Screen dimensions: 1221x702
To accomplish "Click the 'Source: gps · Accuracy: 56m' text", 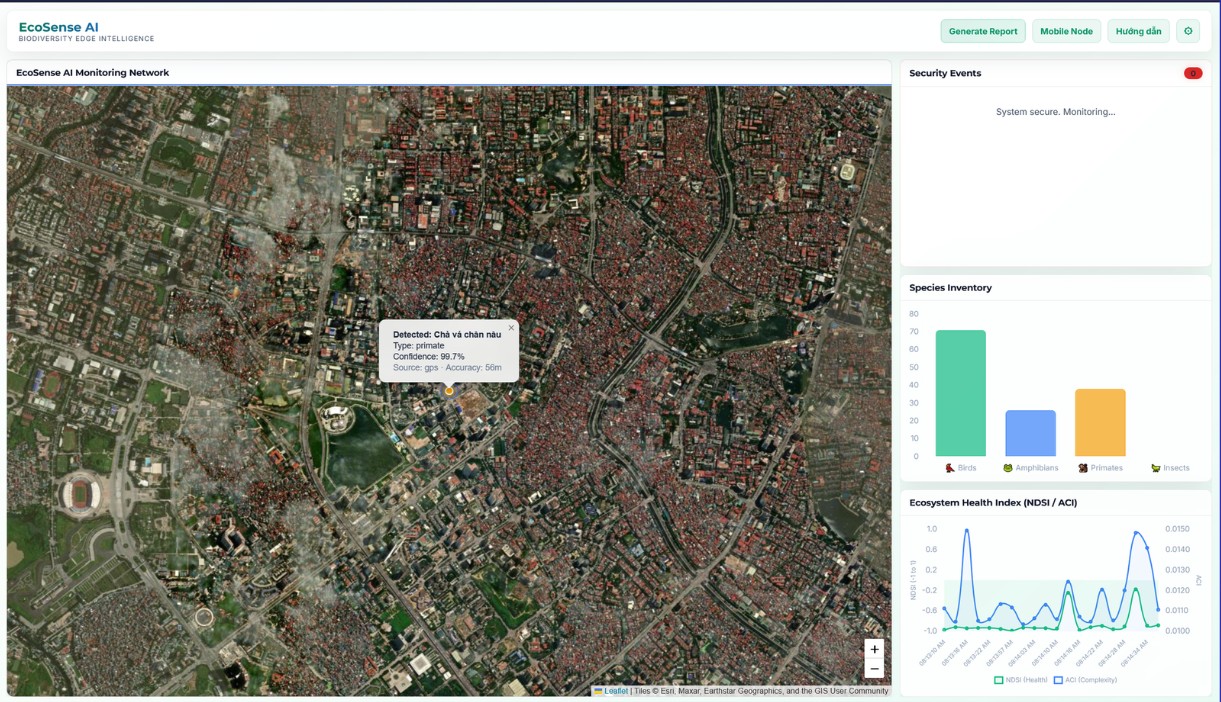I will (x=447, y=367).
